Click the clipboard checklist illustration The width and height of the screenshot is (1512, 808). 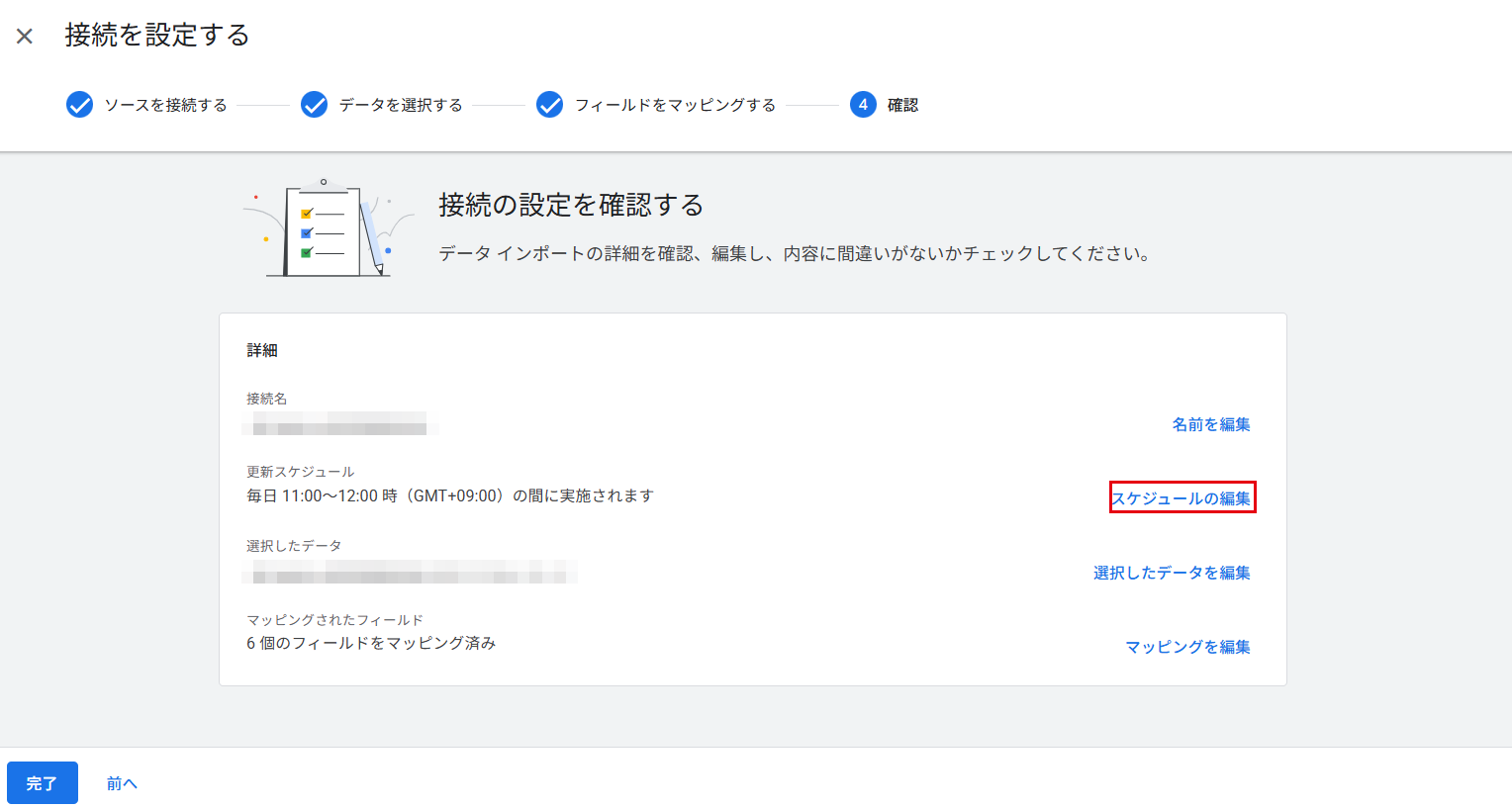coord(329,228)
